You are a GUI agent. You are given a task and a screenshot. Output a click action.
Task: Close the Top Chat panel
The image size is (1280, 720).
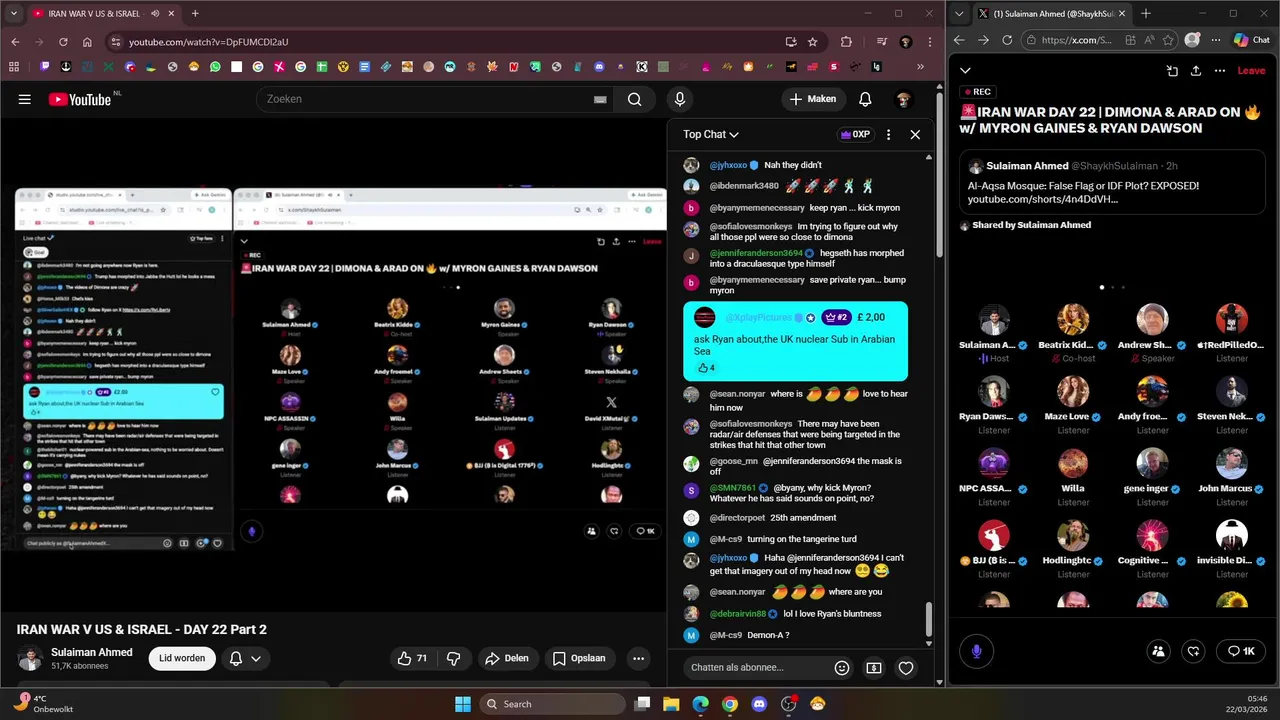point(915,134)
